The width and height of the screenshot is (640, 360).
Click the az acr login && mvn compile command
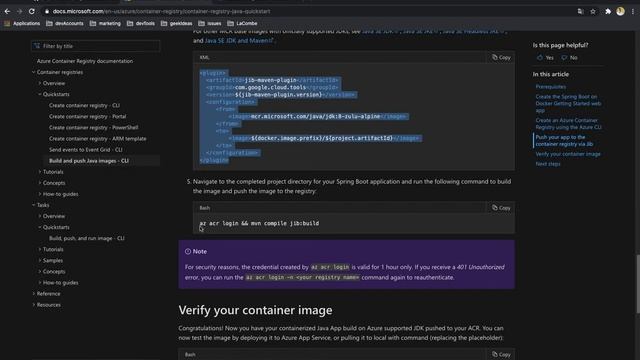[x=259, y=223]
